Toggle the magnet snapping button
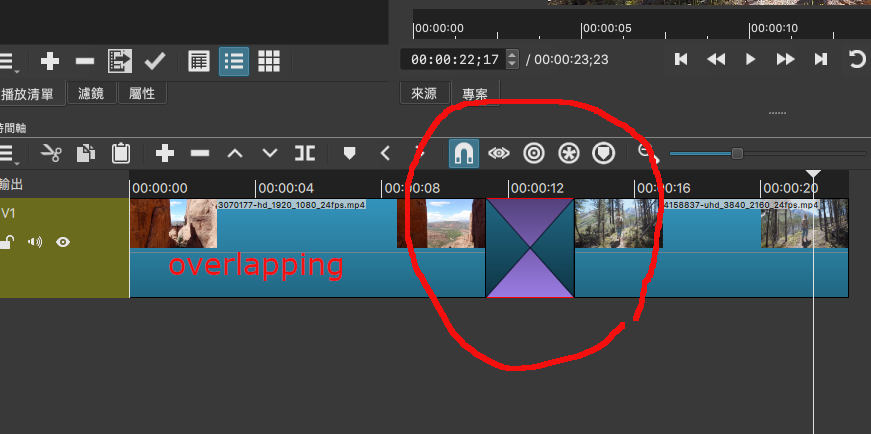Viewport: 871px width, 434px height. coord(464,153)
